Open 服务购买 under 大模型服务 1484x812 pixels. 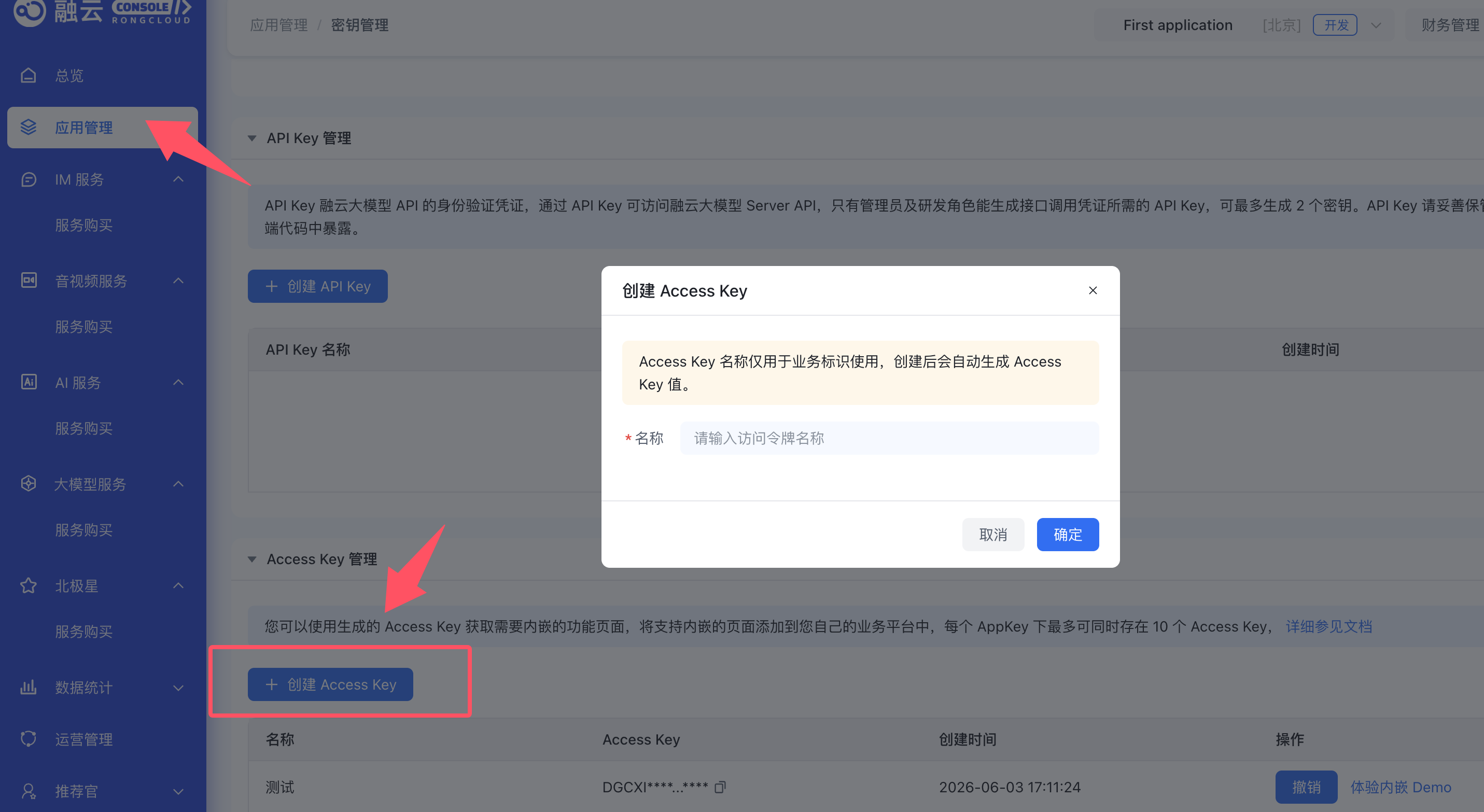click(x=83, y=530)
